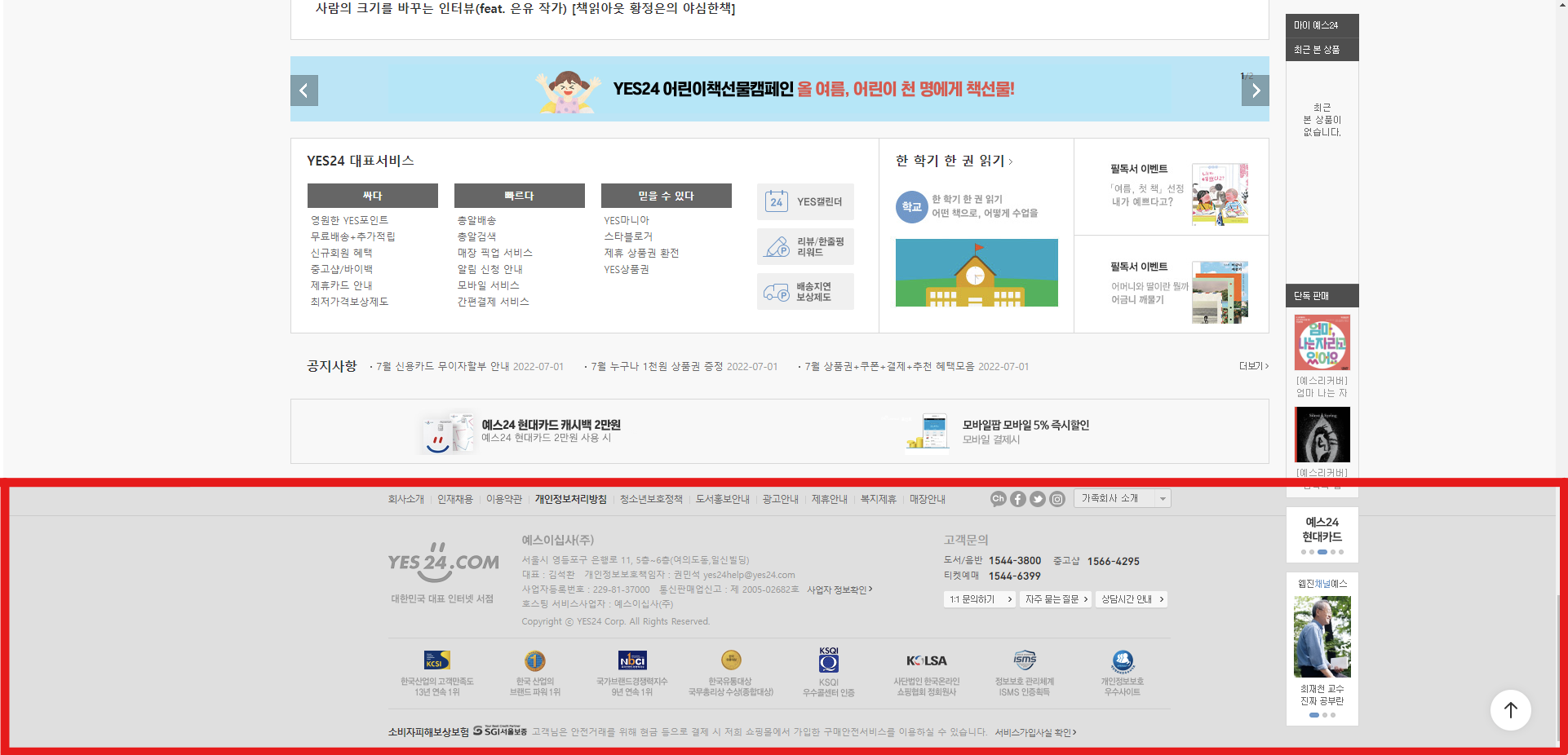Click the 1:1 문의하기 button
1568x755 pixels.
980,599
